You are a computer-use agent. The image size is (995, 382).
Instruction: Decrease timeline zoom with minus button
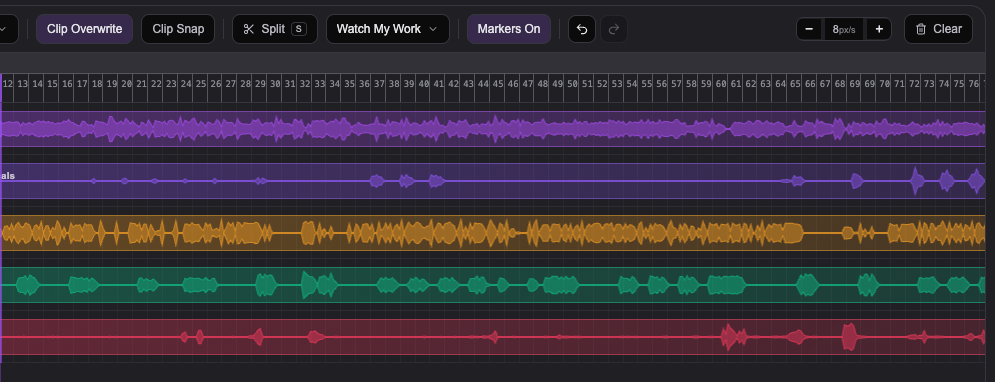pos(810,29)
